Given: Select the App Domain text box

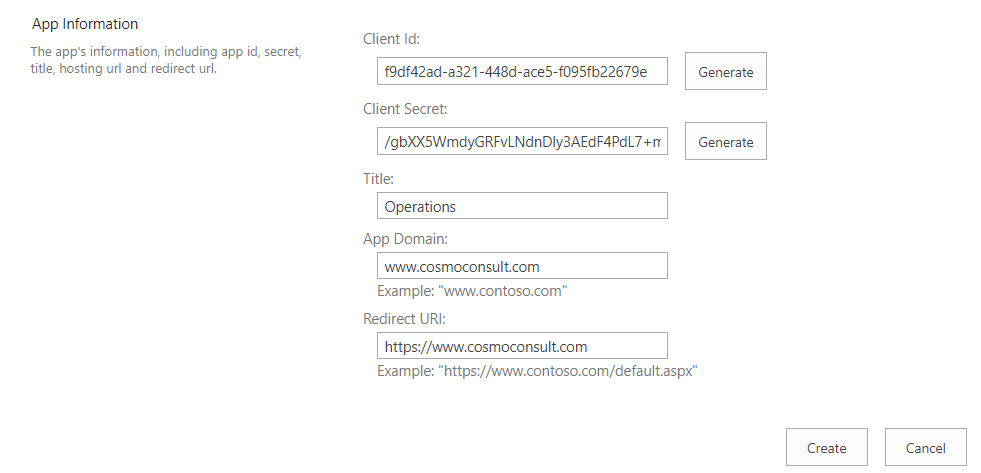Looking at the screenshot, I should 522,266.
